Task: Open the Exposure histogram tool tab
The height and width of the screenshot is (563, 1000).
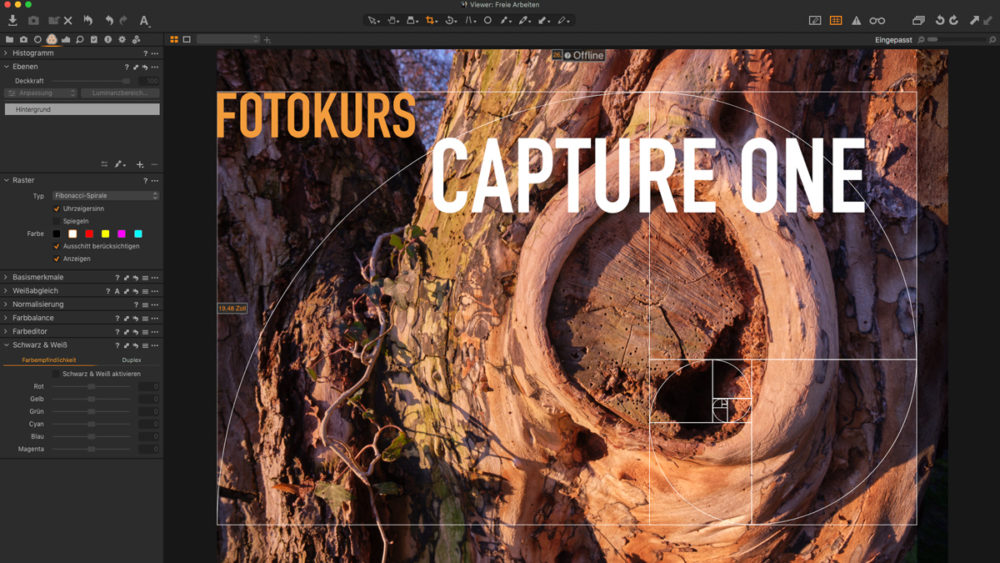Action: 66,40
